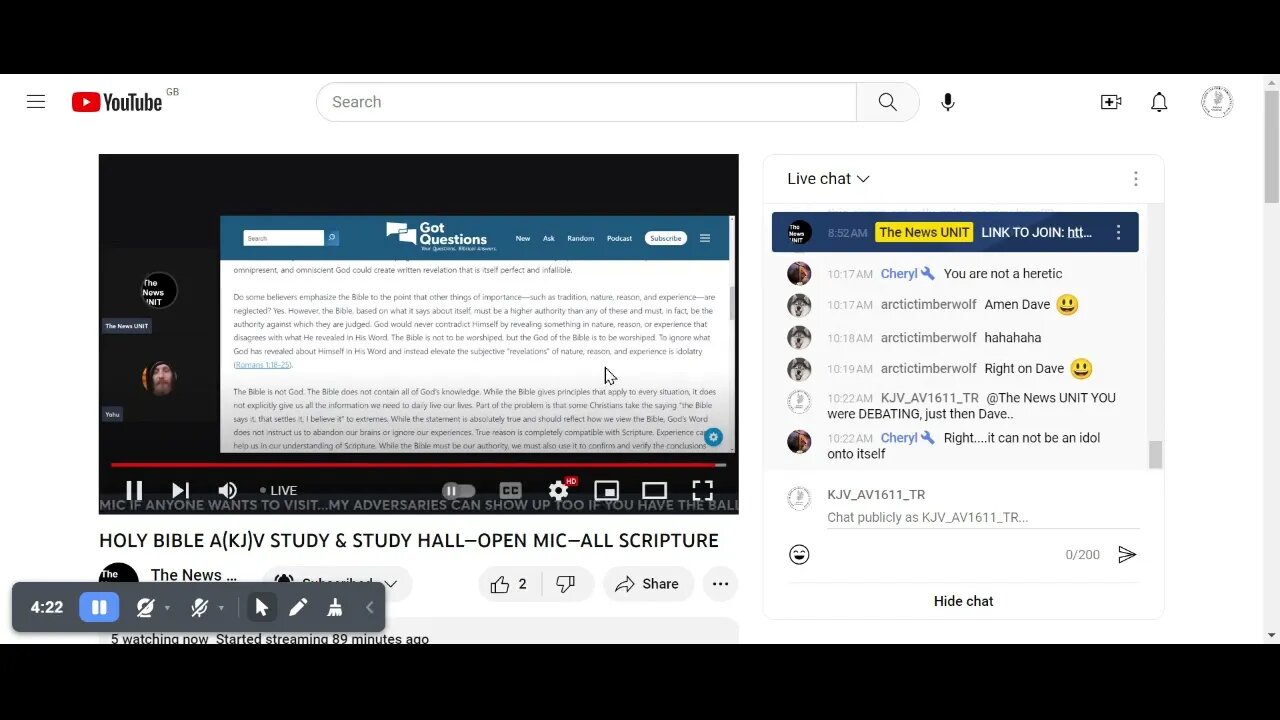
Task: Toggle closed captions CC button
Action: tap(510, 490)
